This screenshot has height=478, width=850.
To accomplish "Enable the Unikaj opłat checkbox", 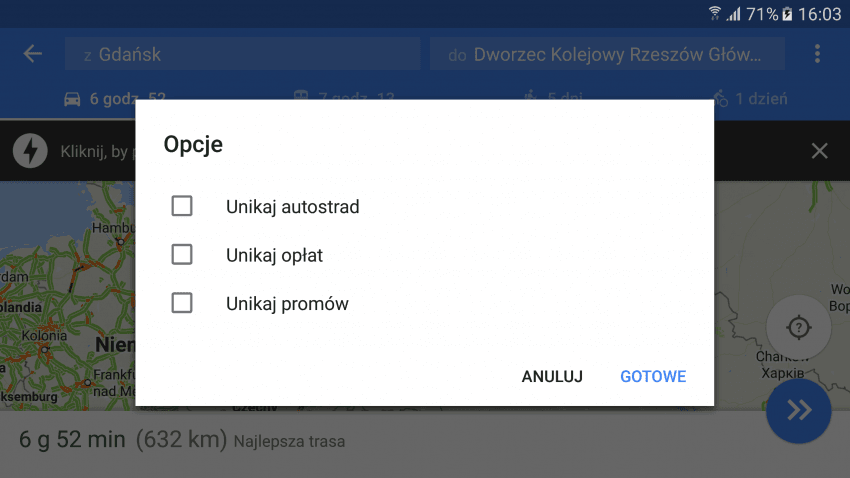I will 182,254.
